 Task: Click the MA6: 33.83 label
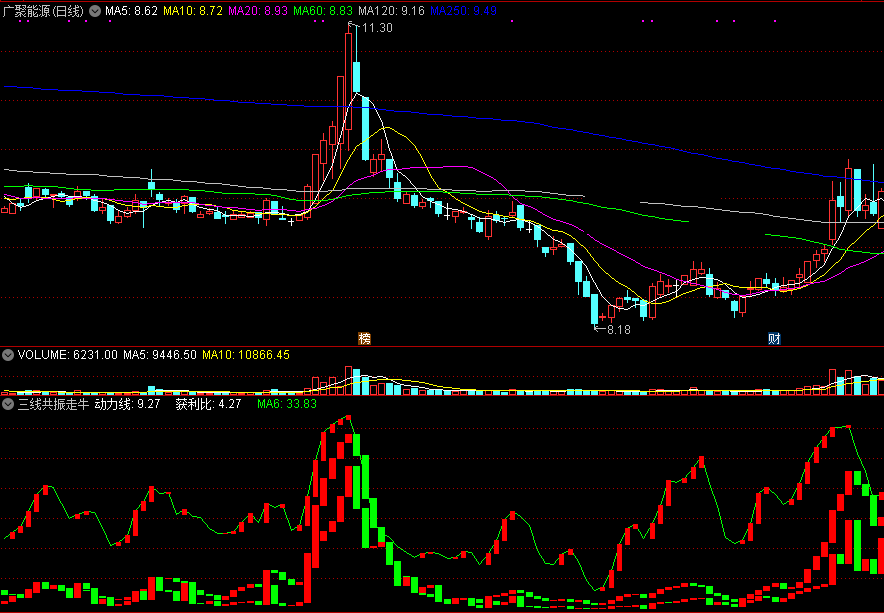pyautogui.click(x=287, y=404)
